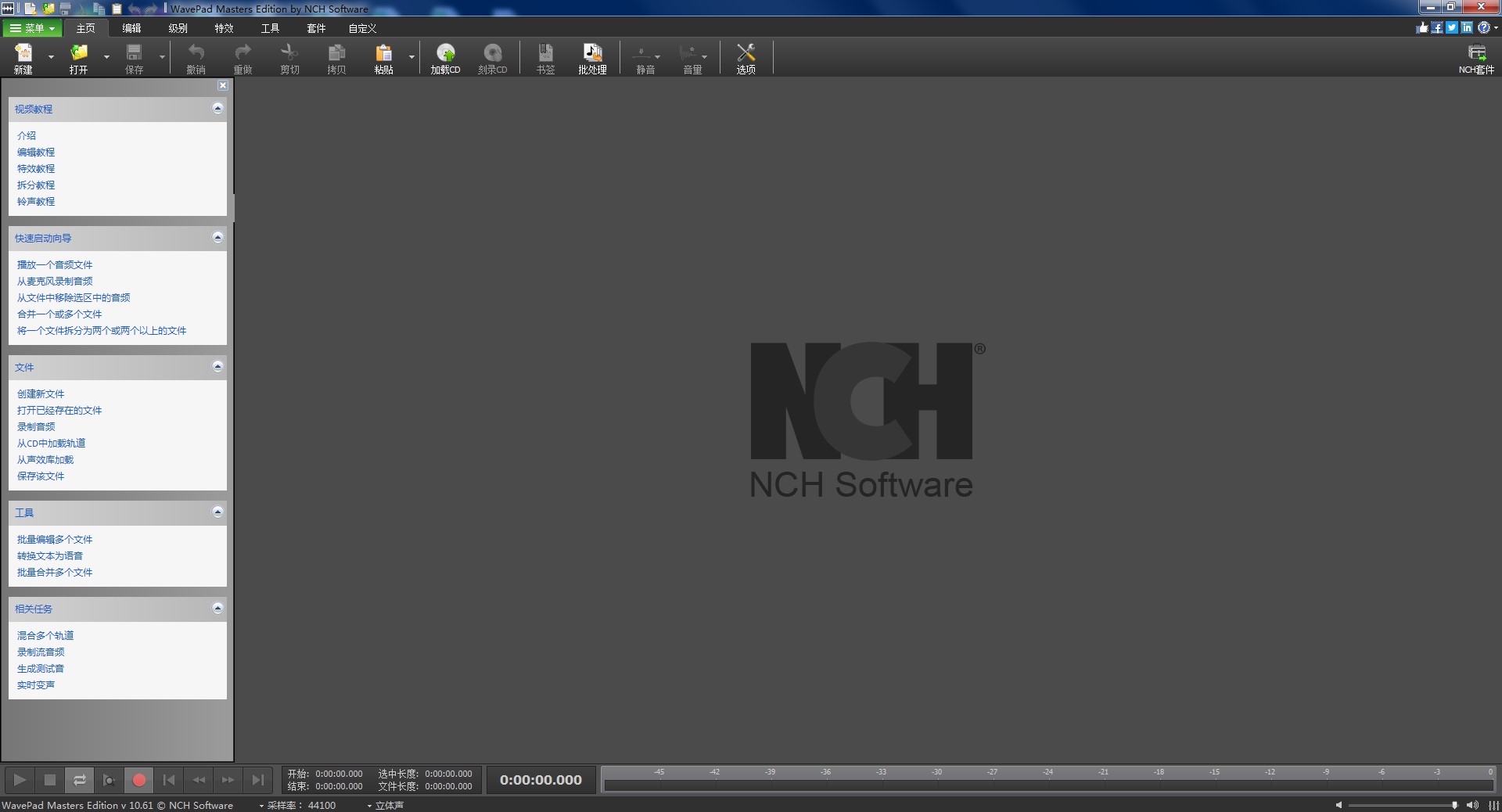Switch to the 编辑 tab

point(131,28)
